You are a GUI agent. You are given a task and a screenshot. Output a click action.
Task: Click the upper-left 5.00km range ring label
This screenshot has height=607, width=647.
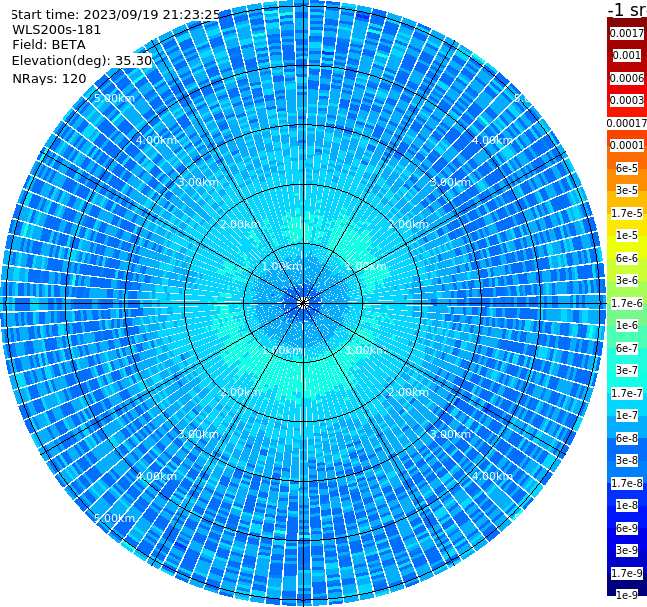click(x=114, y=98)
